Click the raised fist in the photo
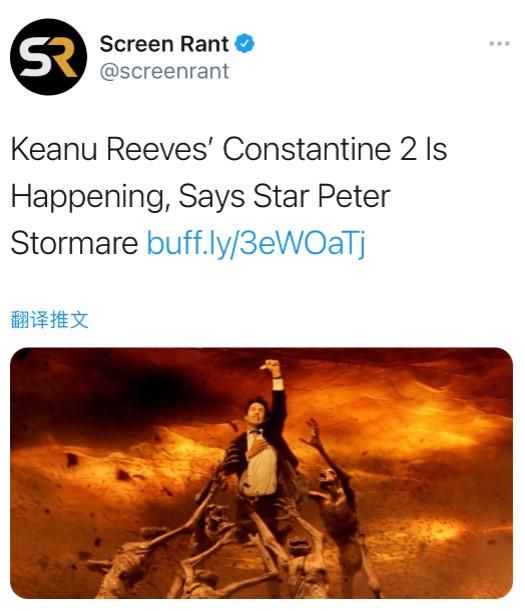 tap(270, 366)
